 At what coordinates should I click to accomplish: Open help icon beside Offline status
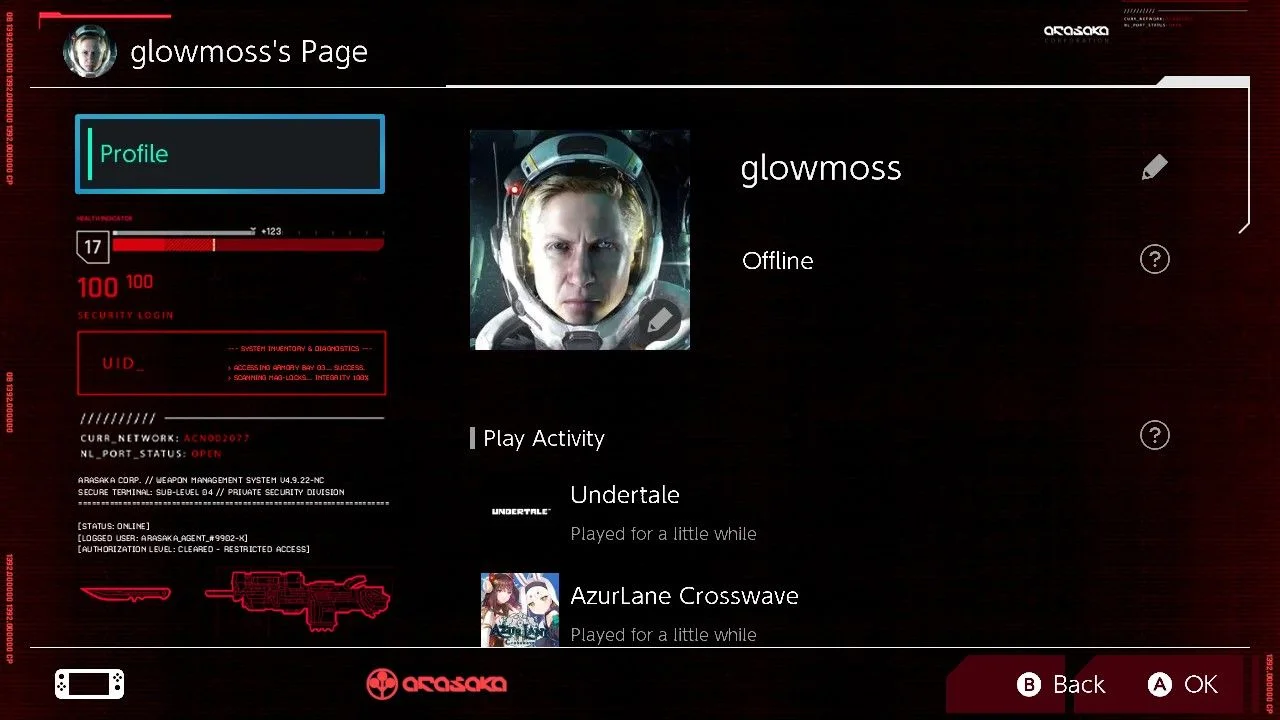(x=1154, y=260)
